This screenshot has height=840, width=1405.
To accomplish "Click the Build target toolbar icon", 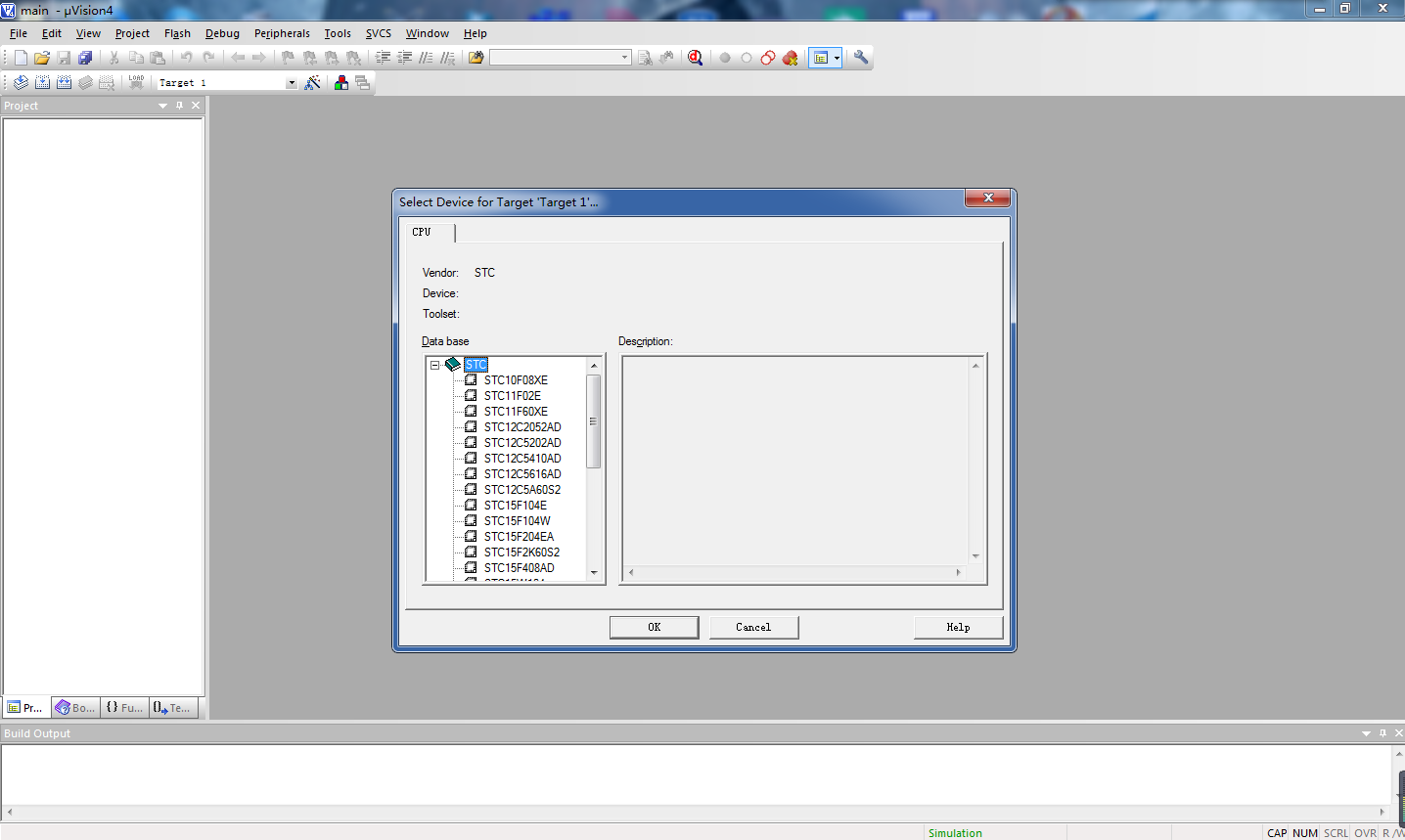I will (42, 83).
